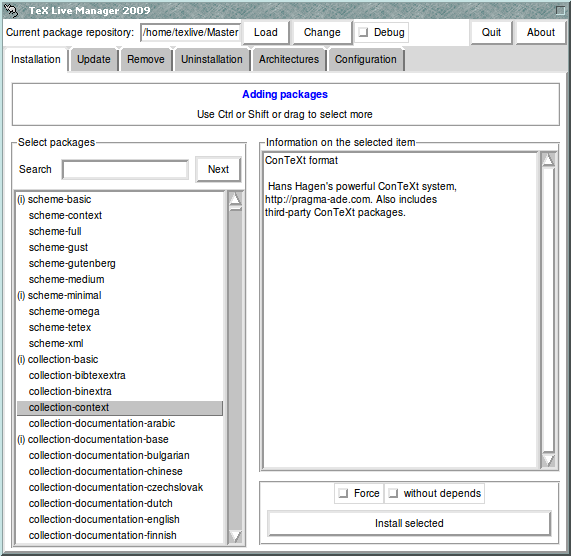
Task: Select collection-documentation-czechslovak package
Action: click(x=119, y=488)
